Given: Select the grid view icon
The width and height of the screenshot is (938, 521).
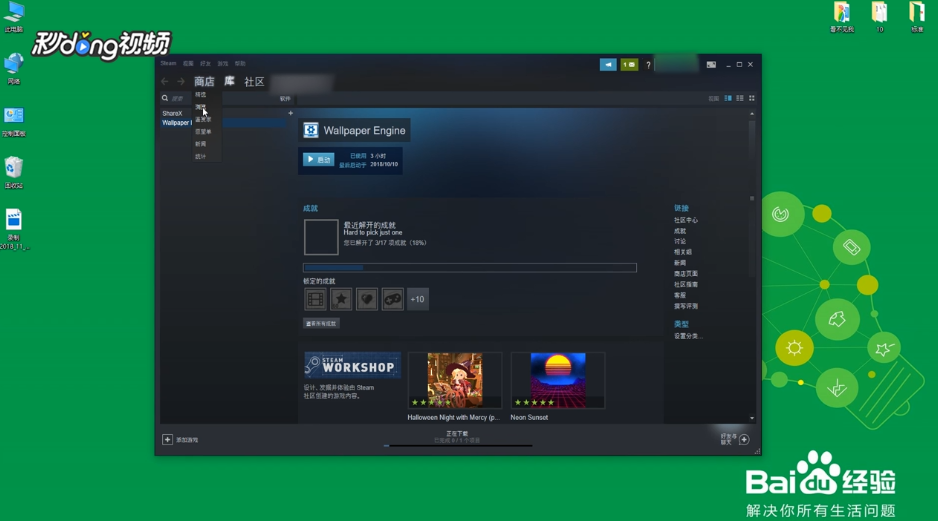Looking at the screenshot, I should 752,98.
